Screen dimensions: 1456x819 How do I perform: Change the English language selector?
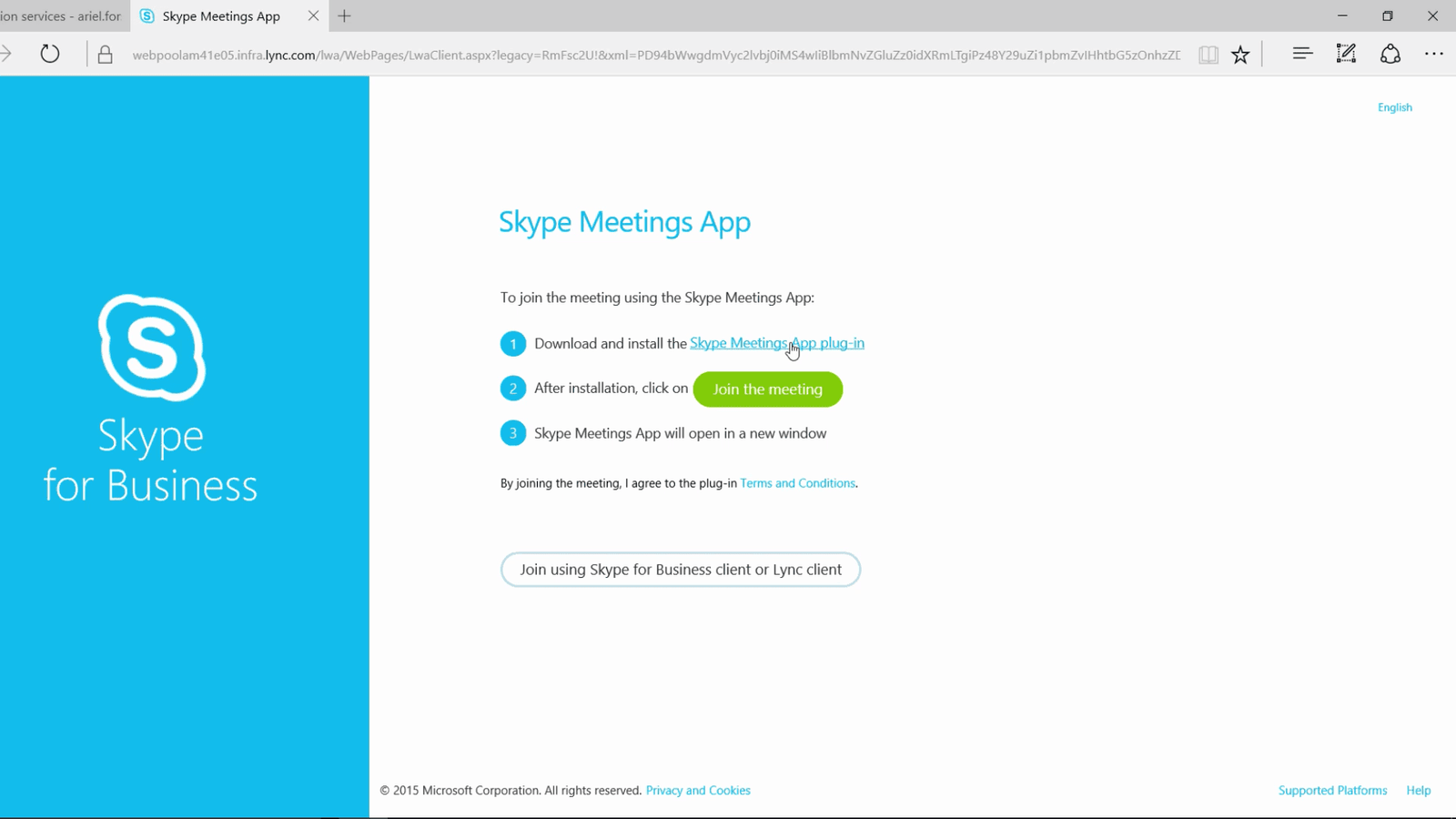click(x=1394, y=107)
